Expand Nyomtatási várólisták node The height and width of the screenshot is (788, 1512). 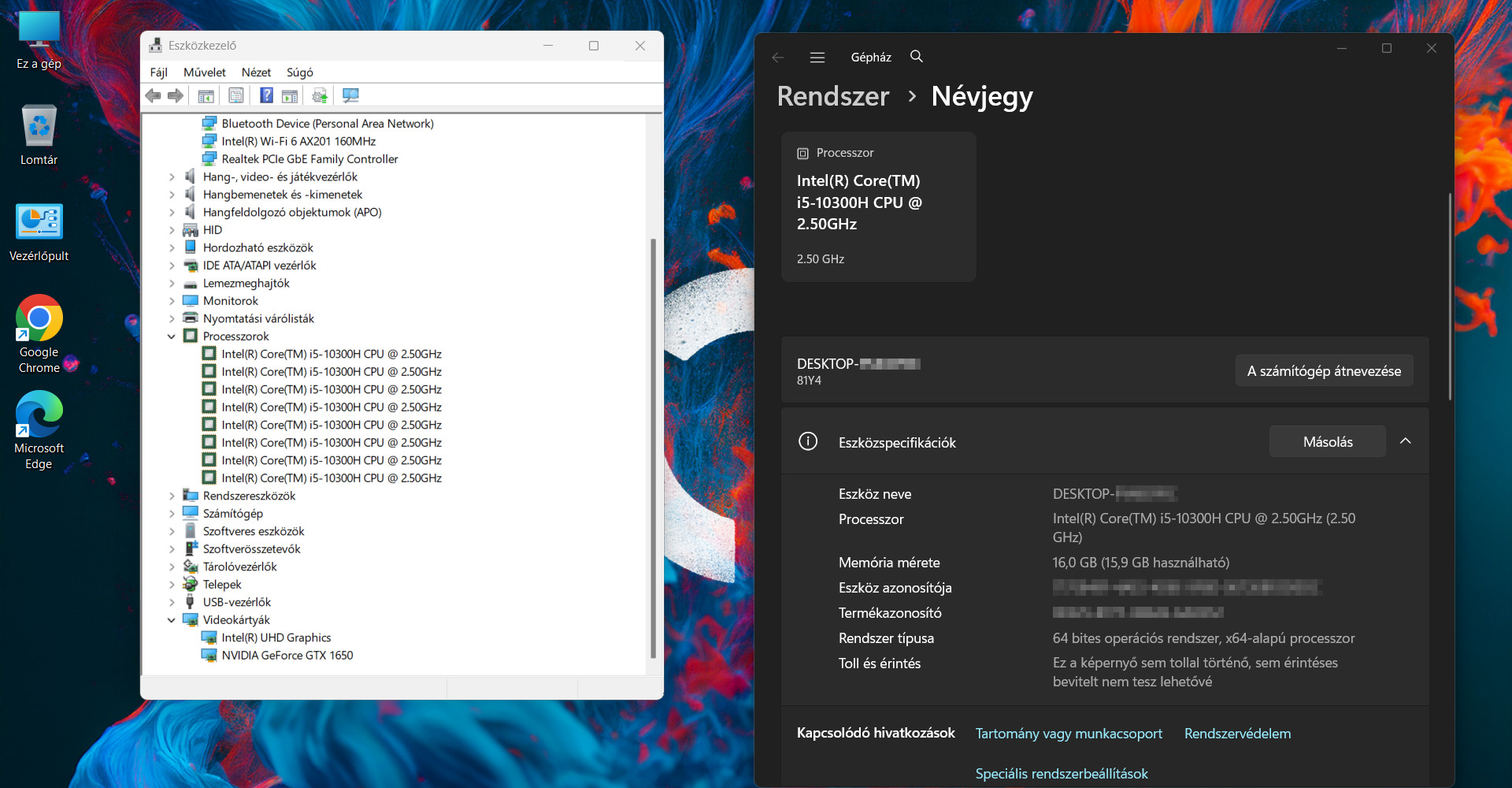(172, 318)
